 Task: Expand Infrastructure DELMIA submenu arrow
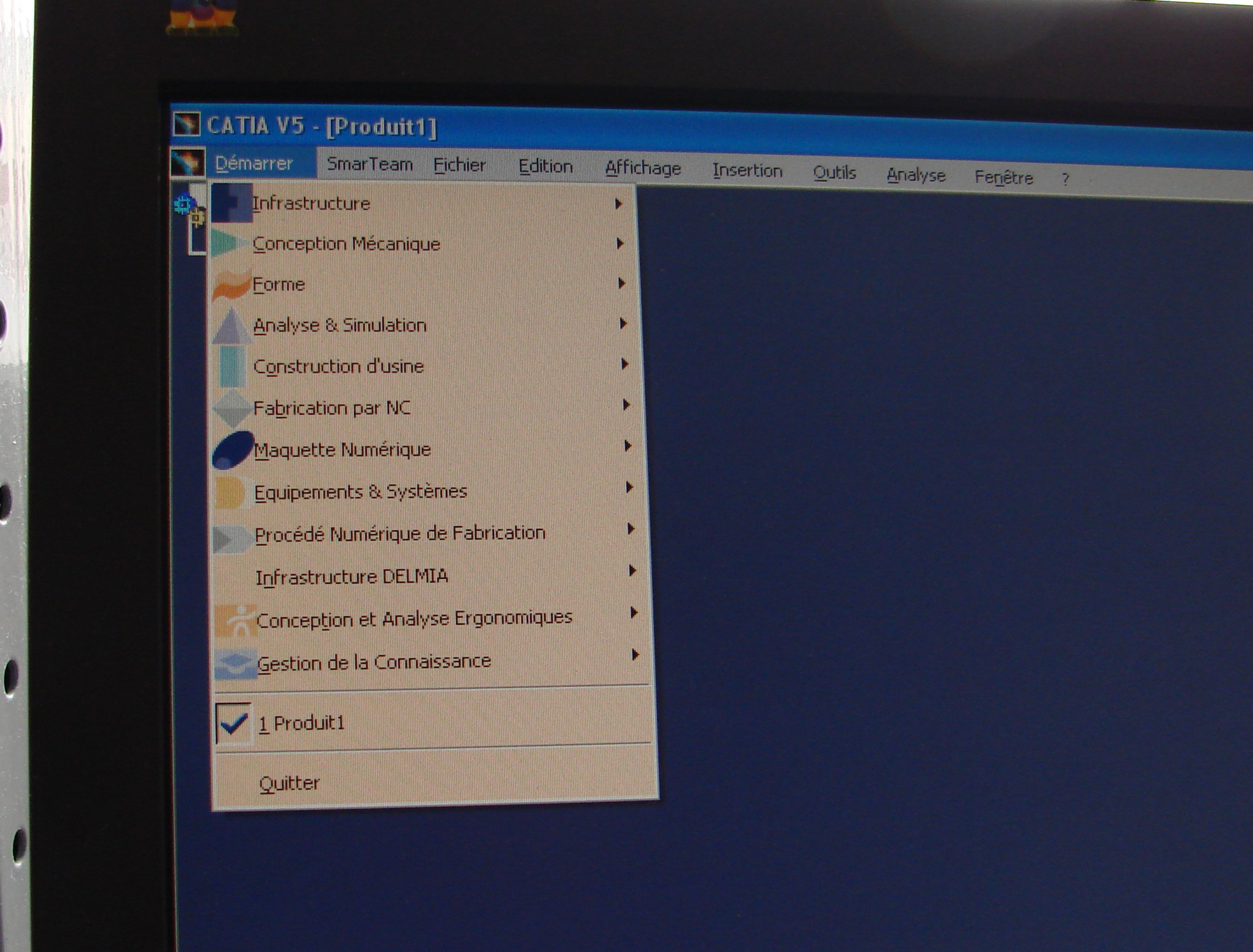633,571
